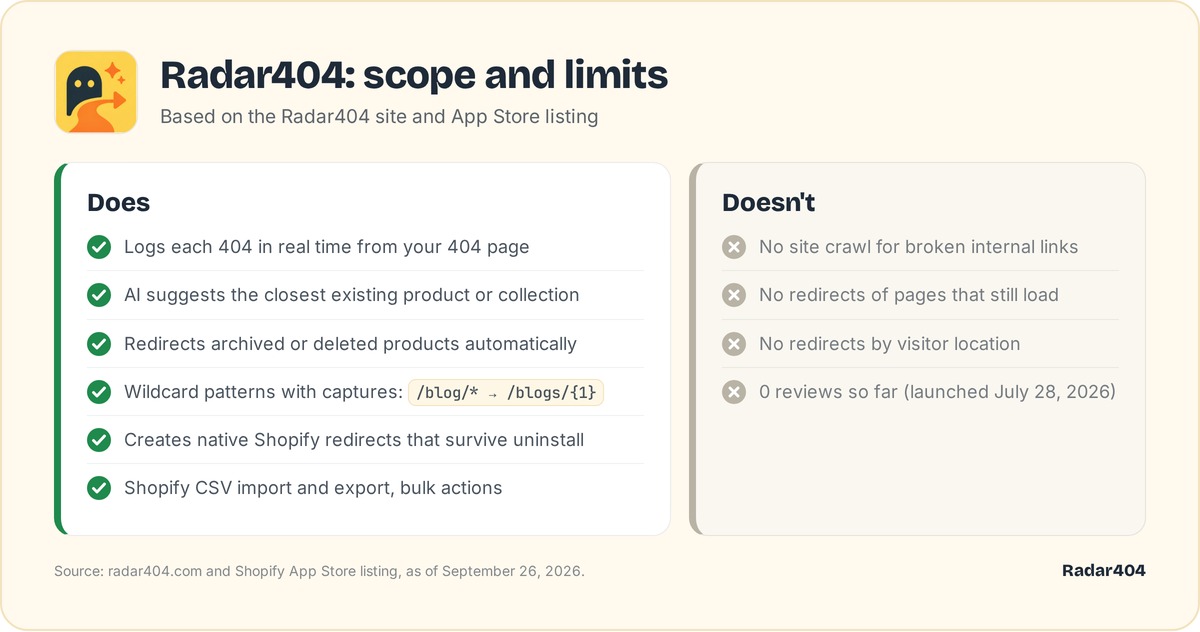
Task: Click green check beside 'Wildcard patterns with captures'
Action: [x=99, y=392]
